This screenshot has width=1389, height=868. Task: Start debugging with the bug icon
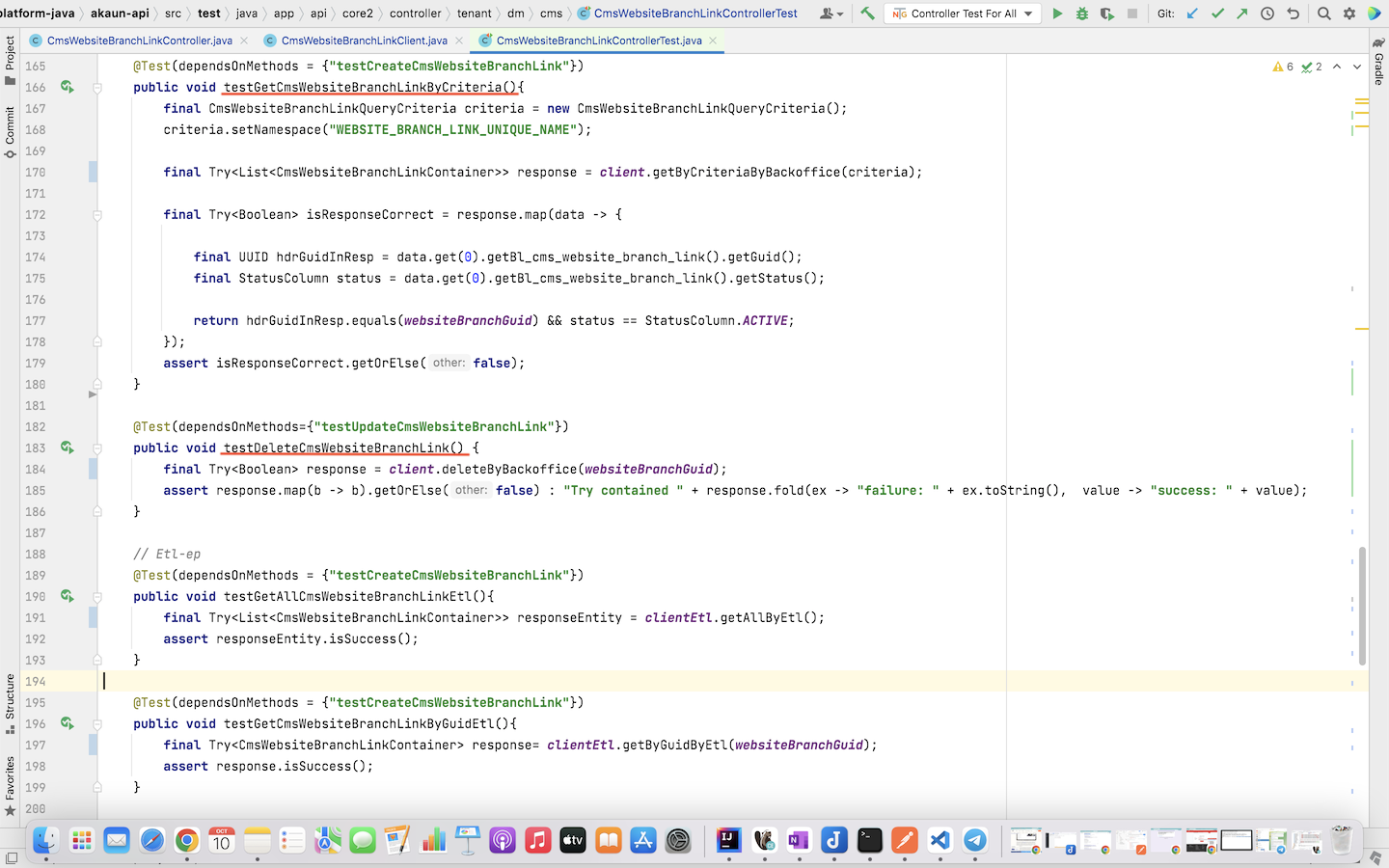coord(1081,14)
